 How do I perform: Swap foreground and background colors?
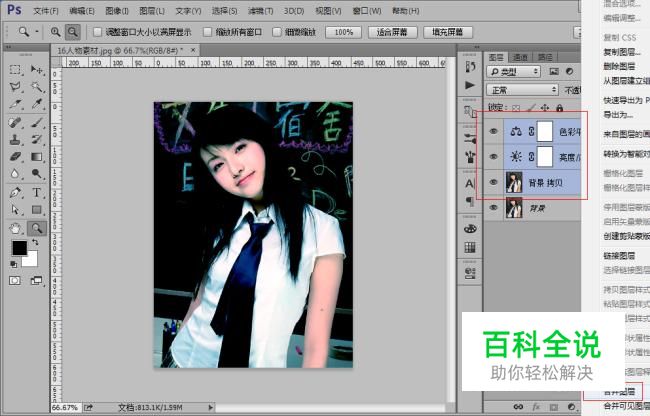[35, 242]
